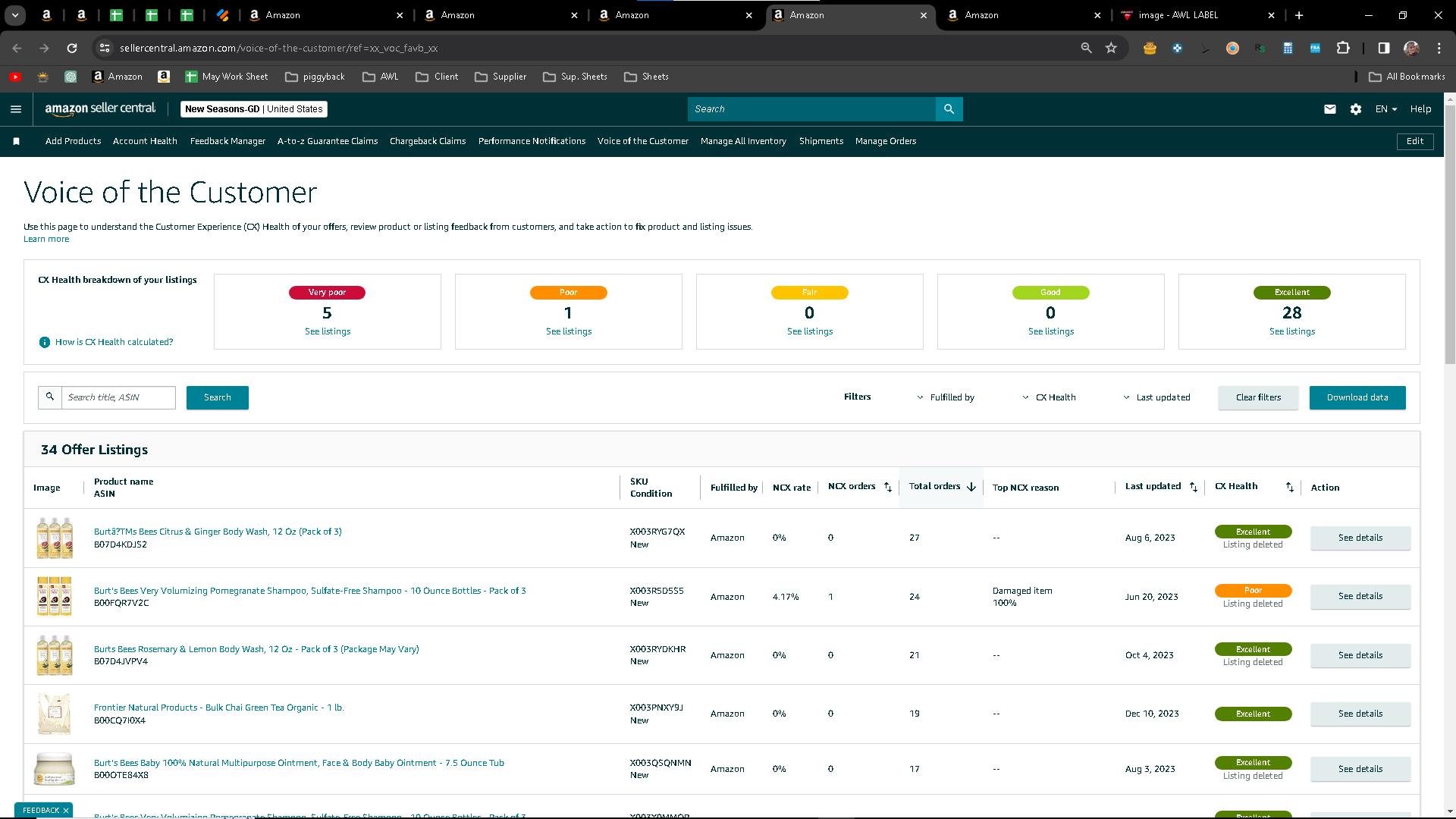1456x819 pixels.
Task: Open the AWL bookmarks folder
Action: [x=381, y=77]
